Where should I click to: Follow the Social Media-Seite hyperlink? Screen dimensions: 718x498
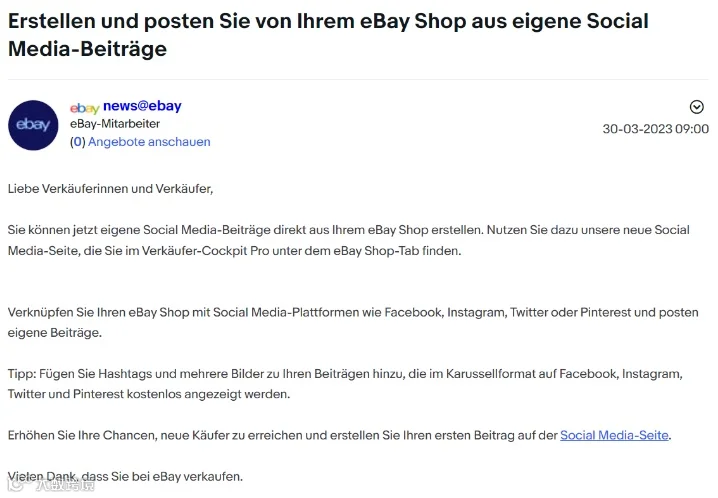(614, 435)
